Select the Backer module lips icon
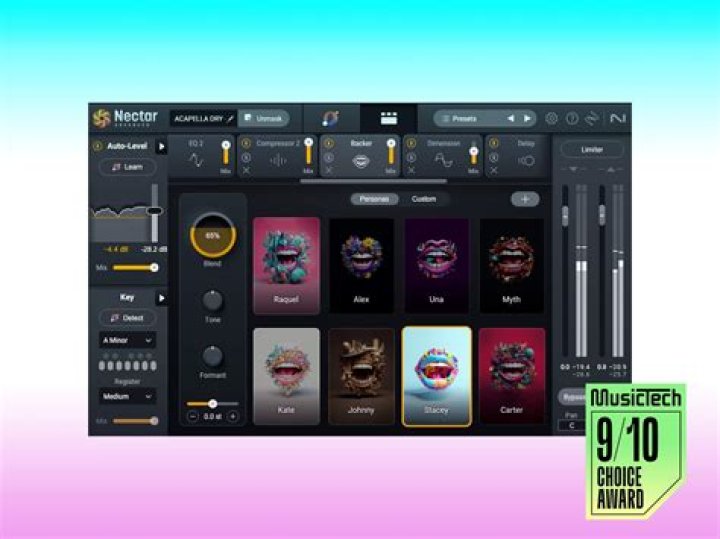 coord(361,161)
